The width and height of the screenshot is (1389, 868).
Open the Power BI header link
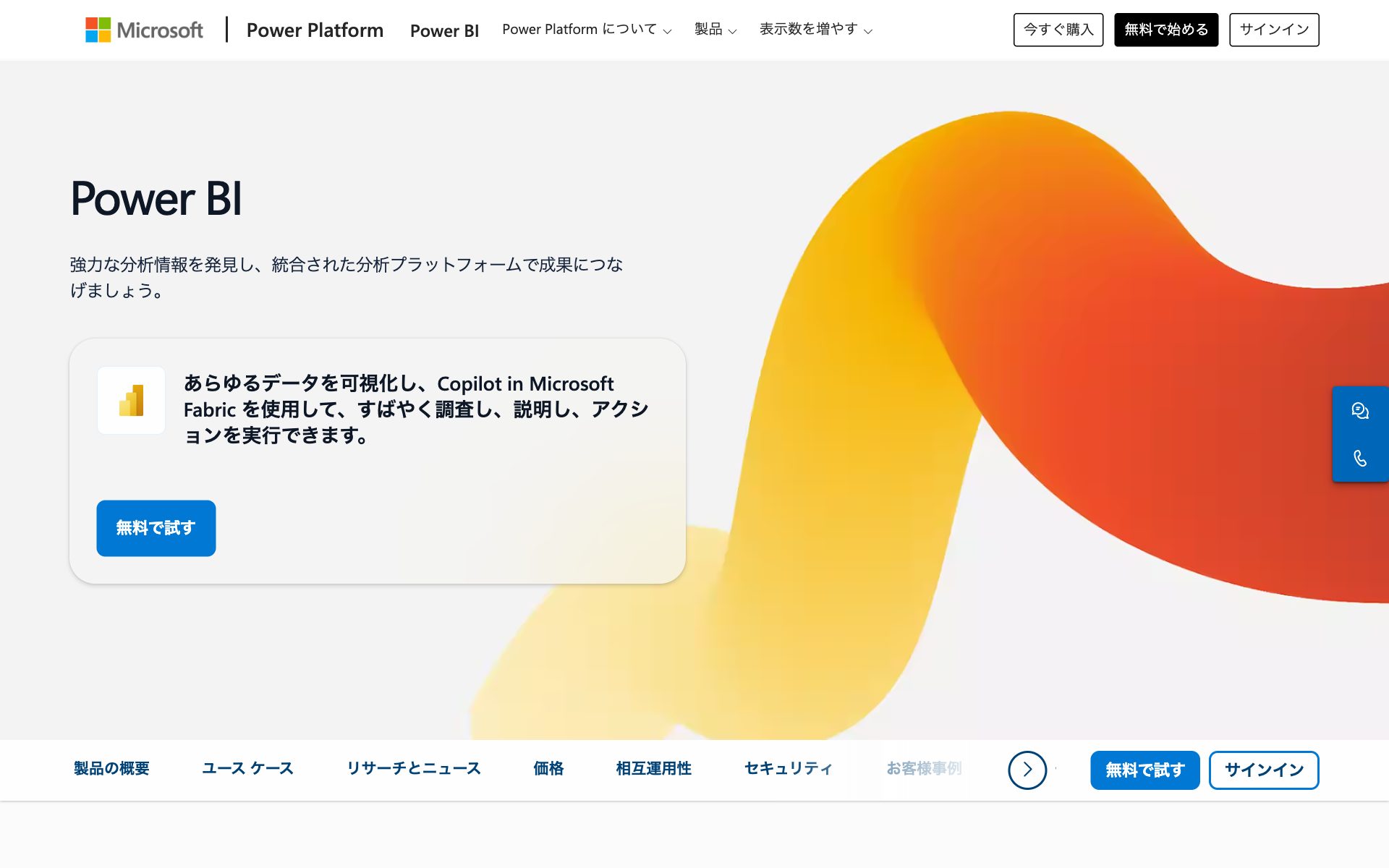coord(444,30)
